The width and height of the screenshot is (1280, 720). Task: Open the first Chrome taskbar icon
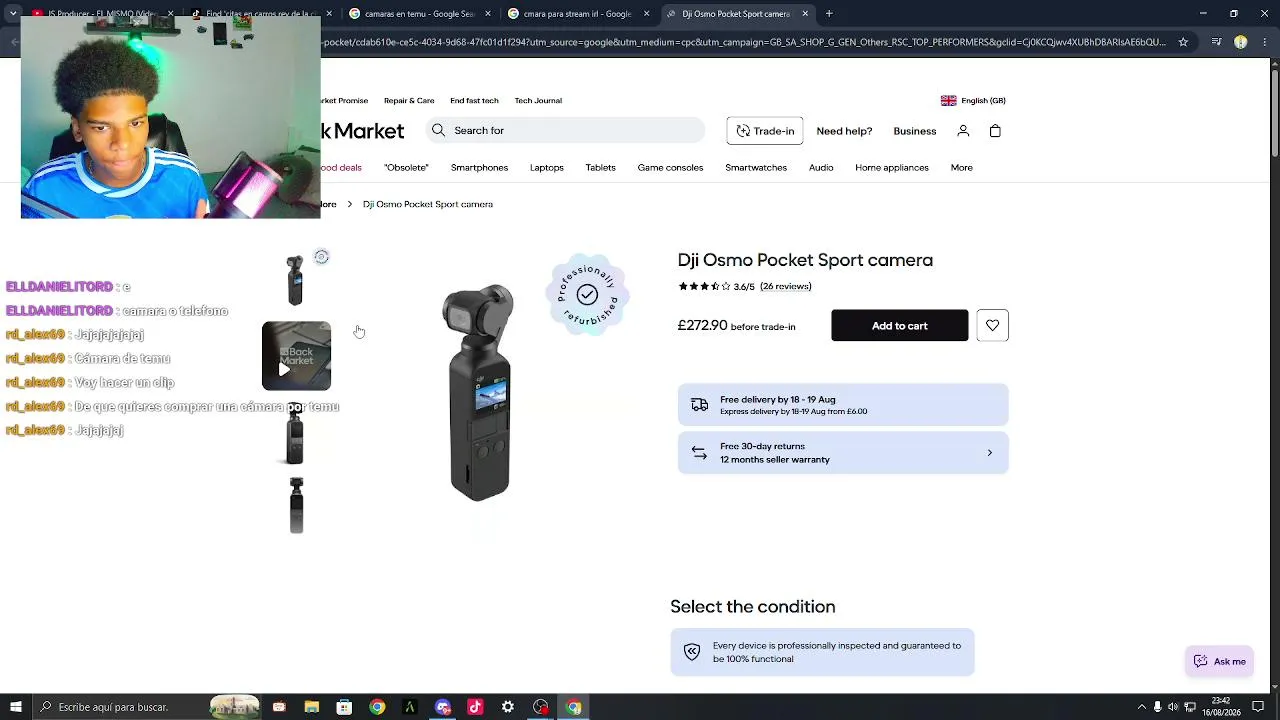[377, 707]
